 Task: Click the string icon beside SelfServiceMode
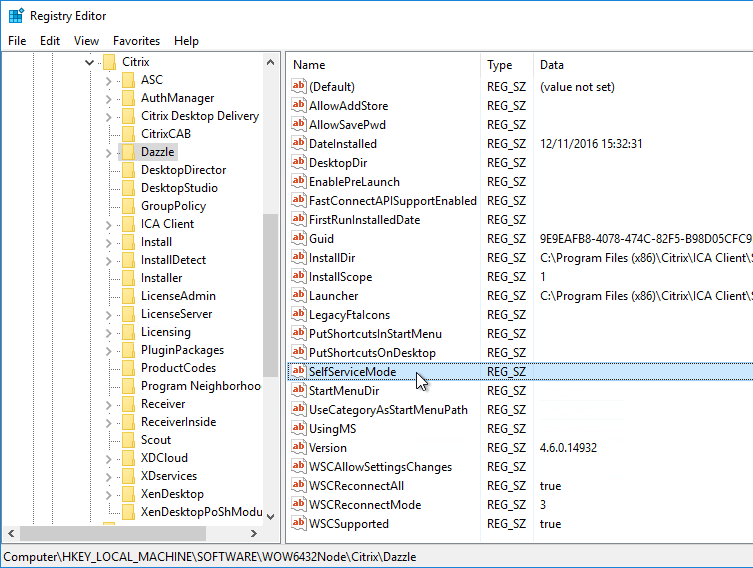tap(299, 371)
